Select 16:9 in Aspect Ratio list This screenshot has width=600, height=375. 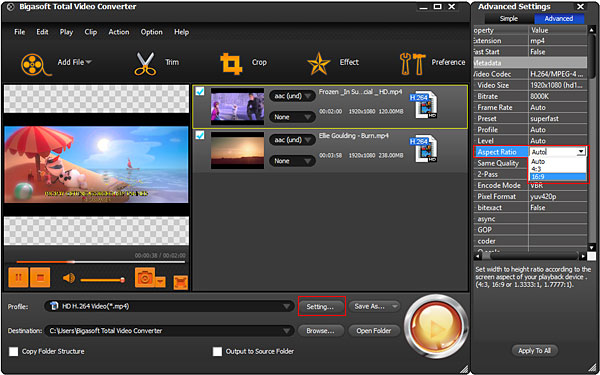click(558, 177)
